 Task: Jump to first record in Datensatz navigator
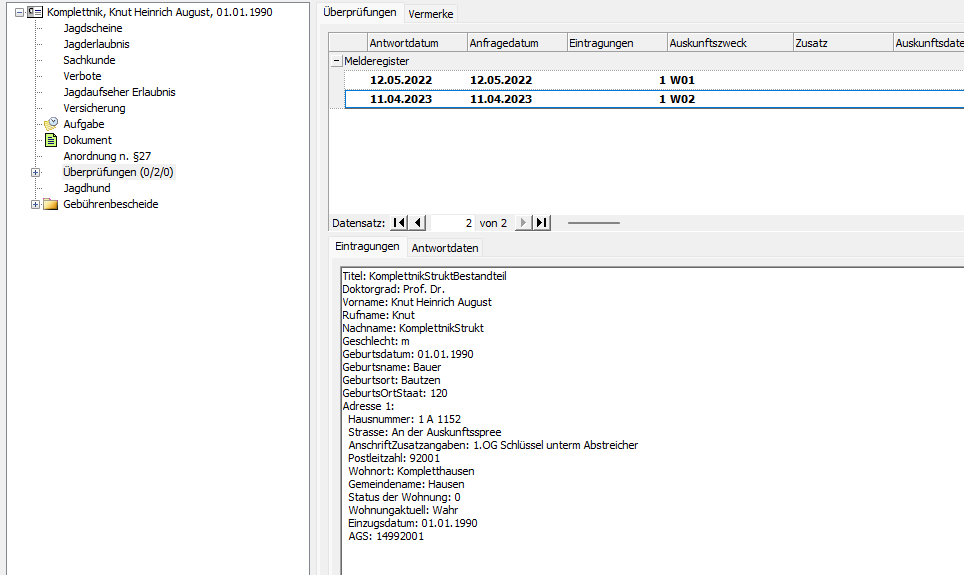coord(399,223)
